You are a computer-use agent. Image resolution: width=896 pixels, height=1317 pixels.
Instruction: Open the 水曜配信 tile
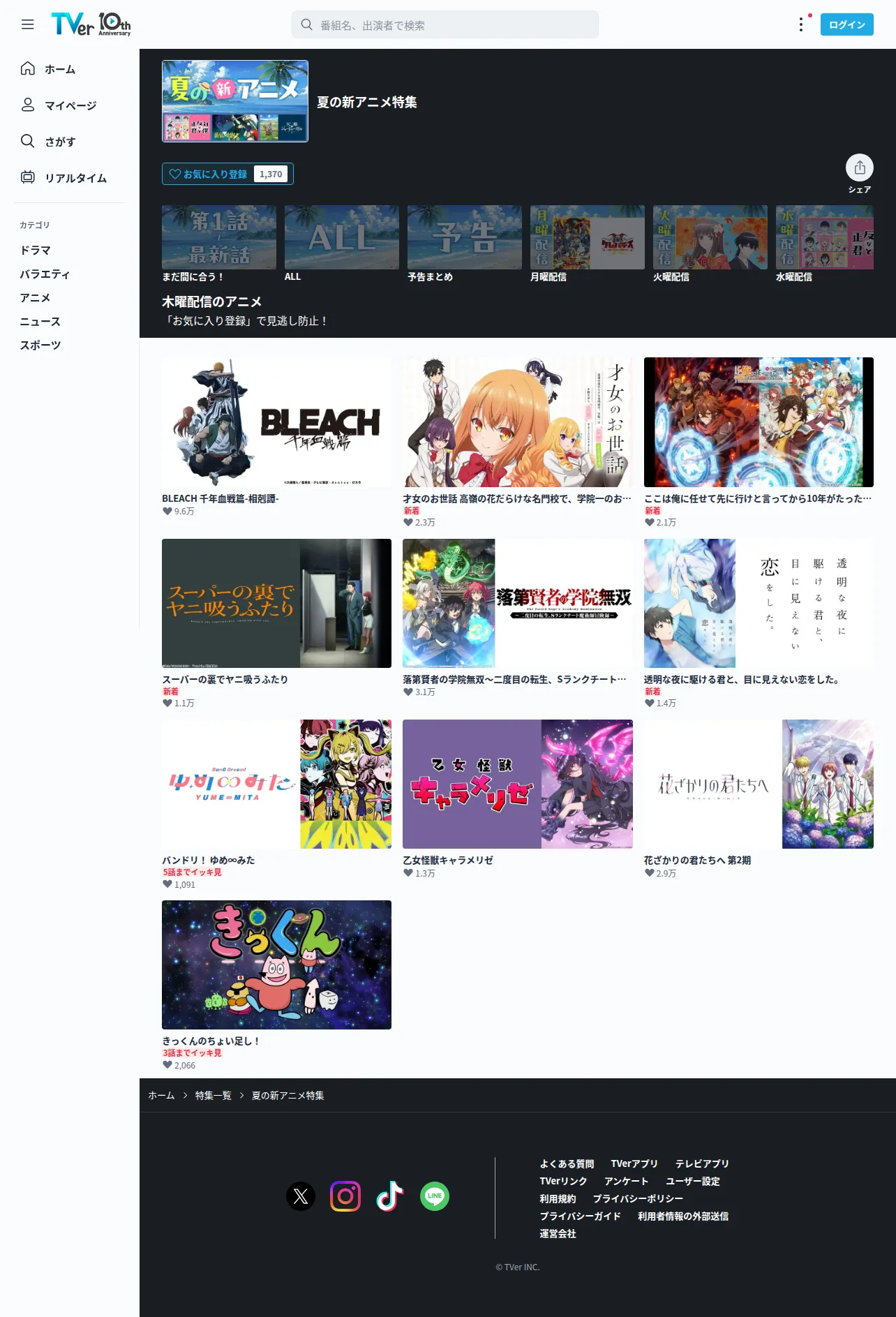825,237
